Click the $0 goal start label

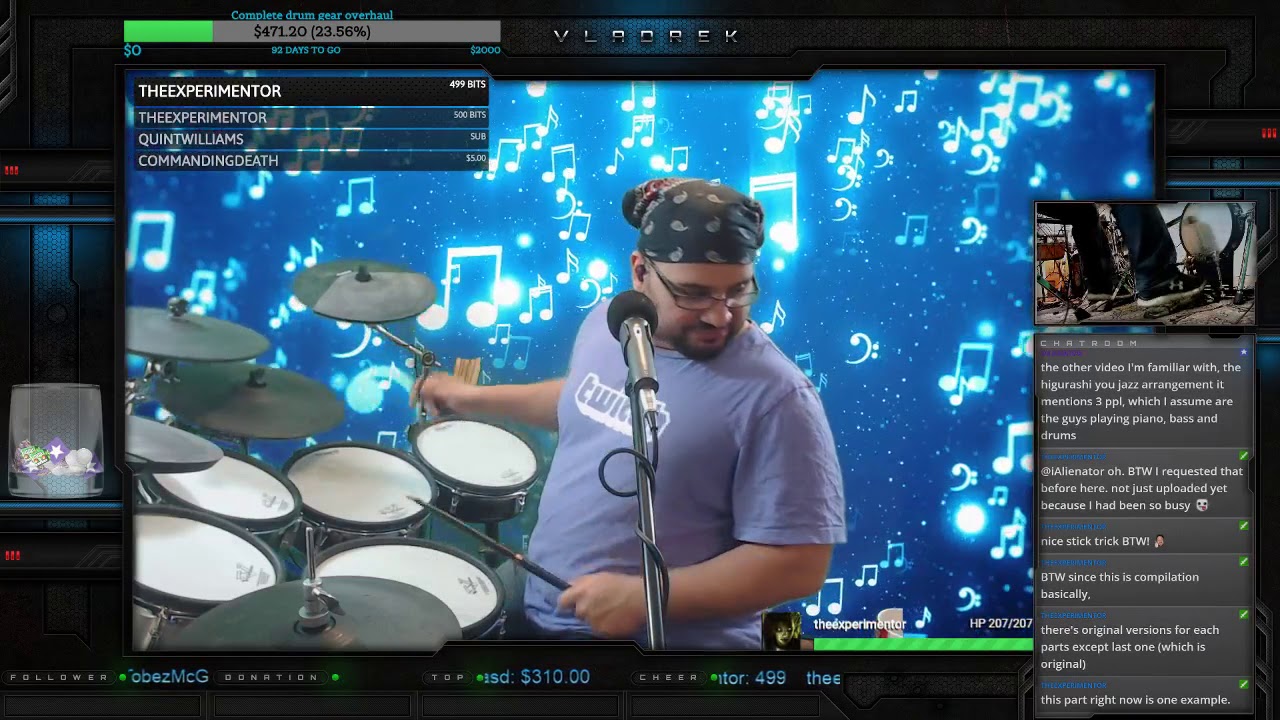click(133, 50)
